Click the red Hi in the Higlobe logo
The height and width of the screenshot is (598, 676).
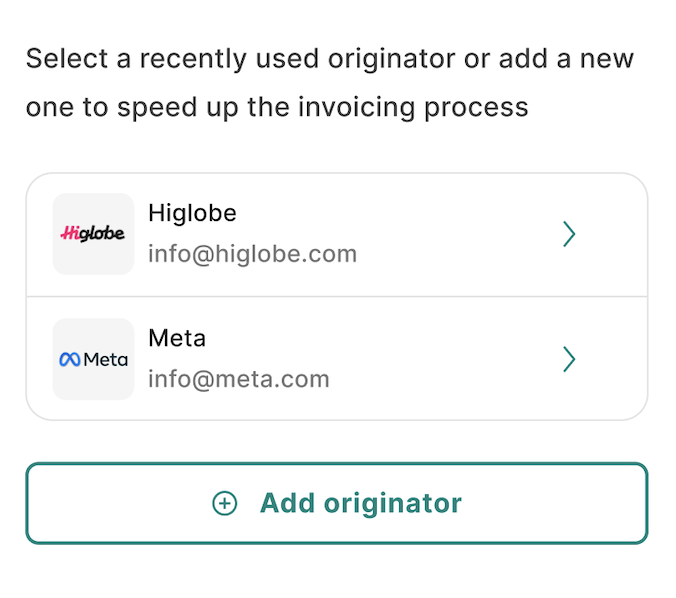pos(70,233)
